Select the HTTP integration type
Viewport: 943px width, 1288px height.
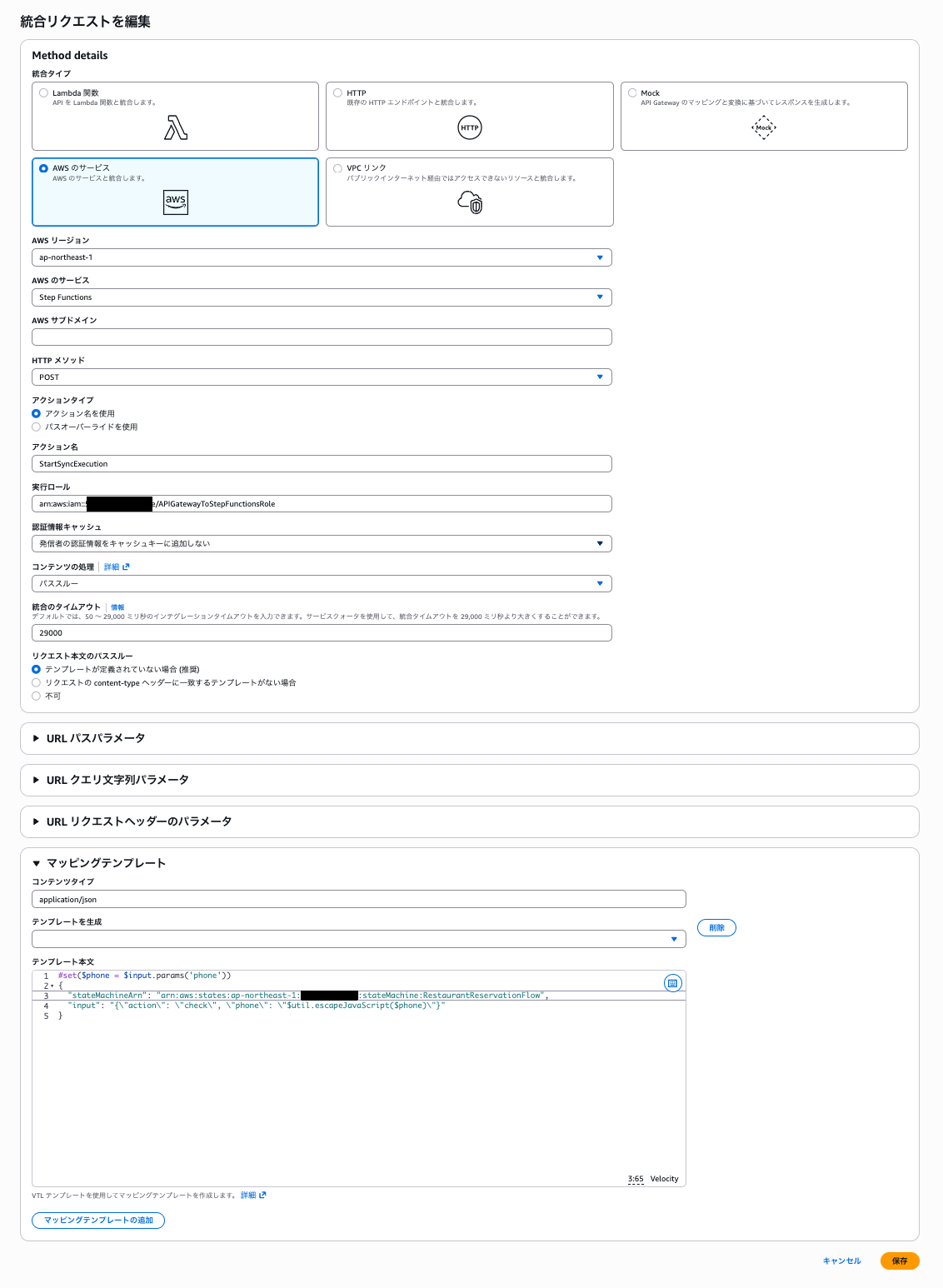coord(337,92)
